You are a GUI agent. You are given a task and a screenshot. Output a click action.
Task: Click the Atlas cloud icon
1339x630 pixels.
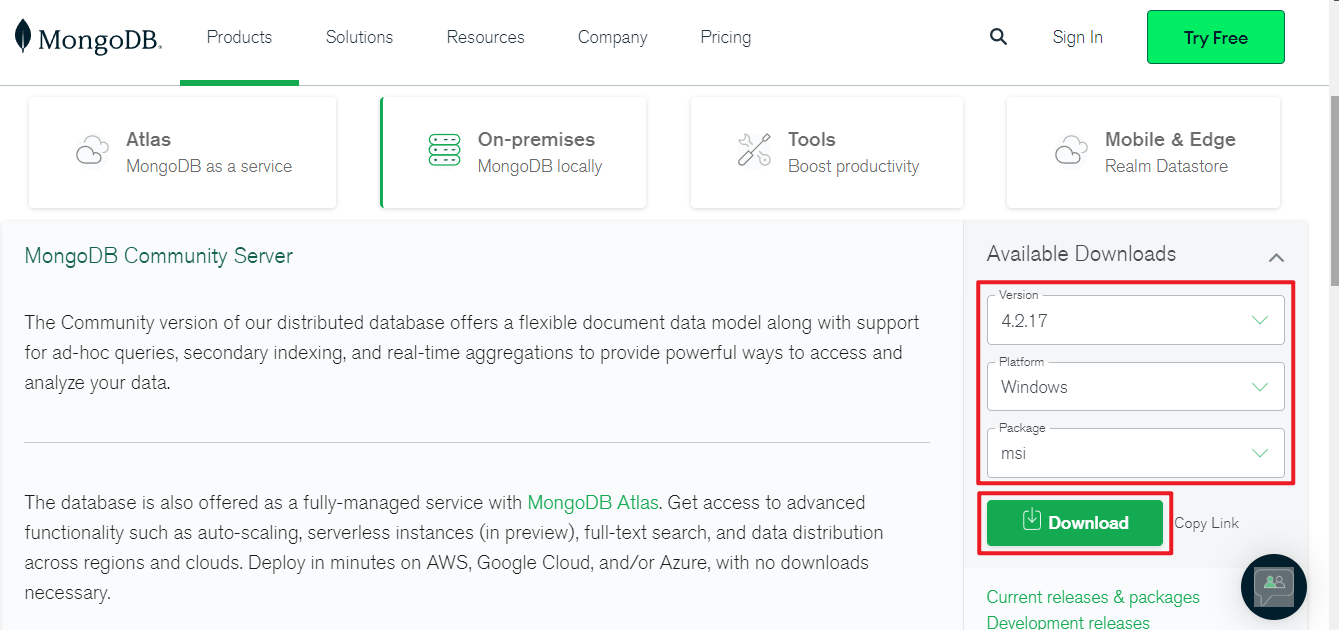(92, 152)
